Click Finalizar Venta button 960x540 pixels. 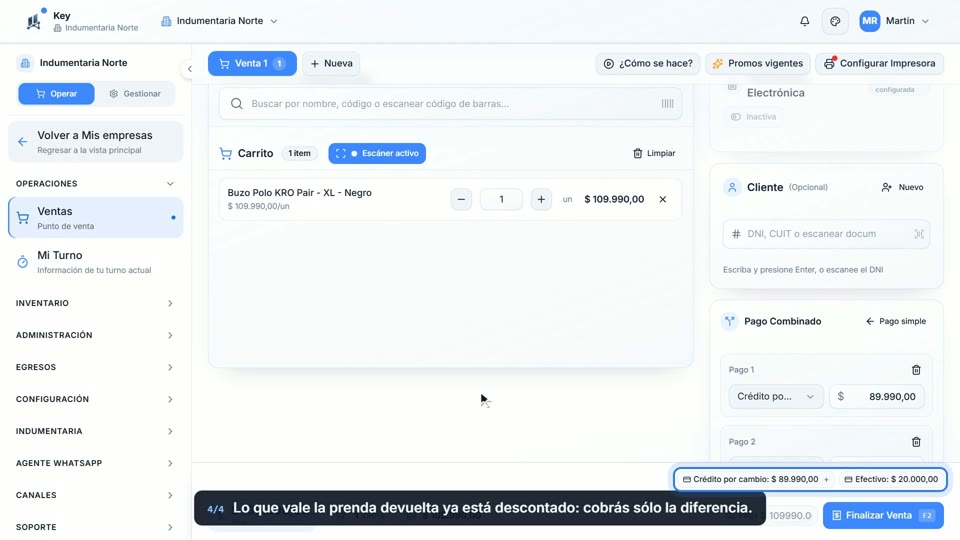(883, 516)
